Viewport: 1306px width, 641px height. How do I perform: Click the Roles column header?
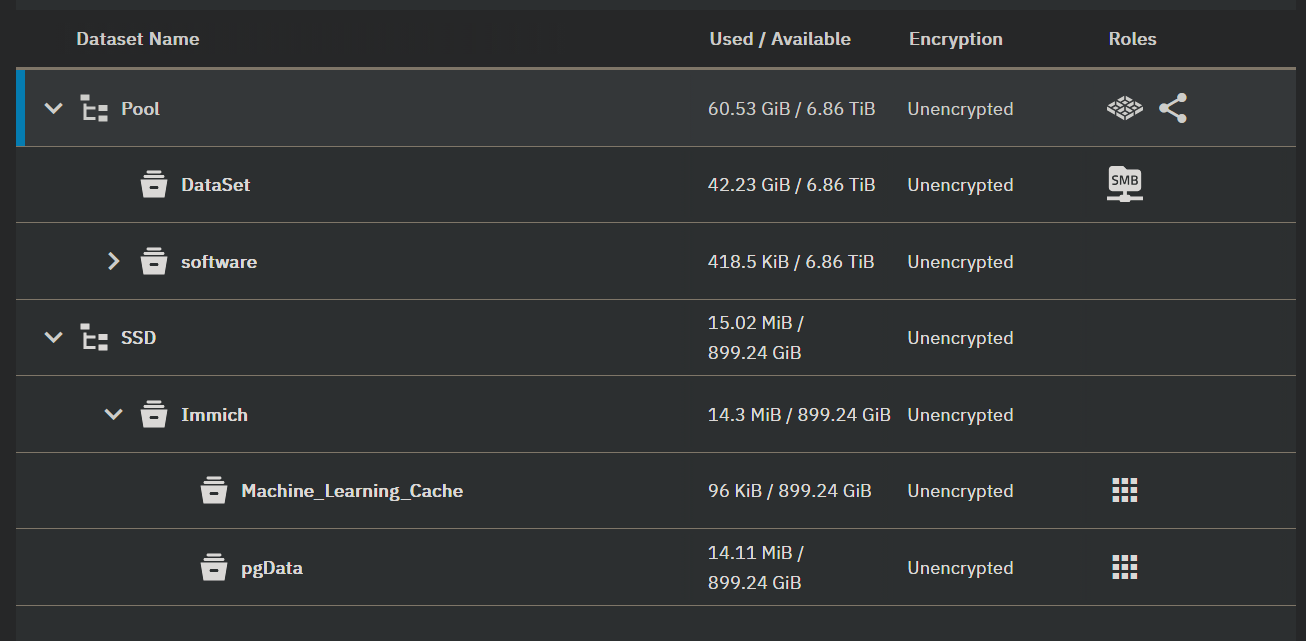[x=1132, y=39]
